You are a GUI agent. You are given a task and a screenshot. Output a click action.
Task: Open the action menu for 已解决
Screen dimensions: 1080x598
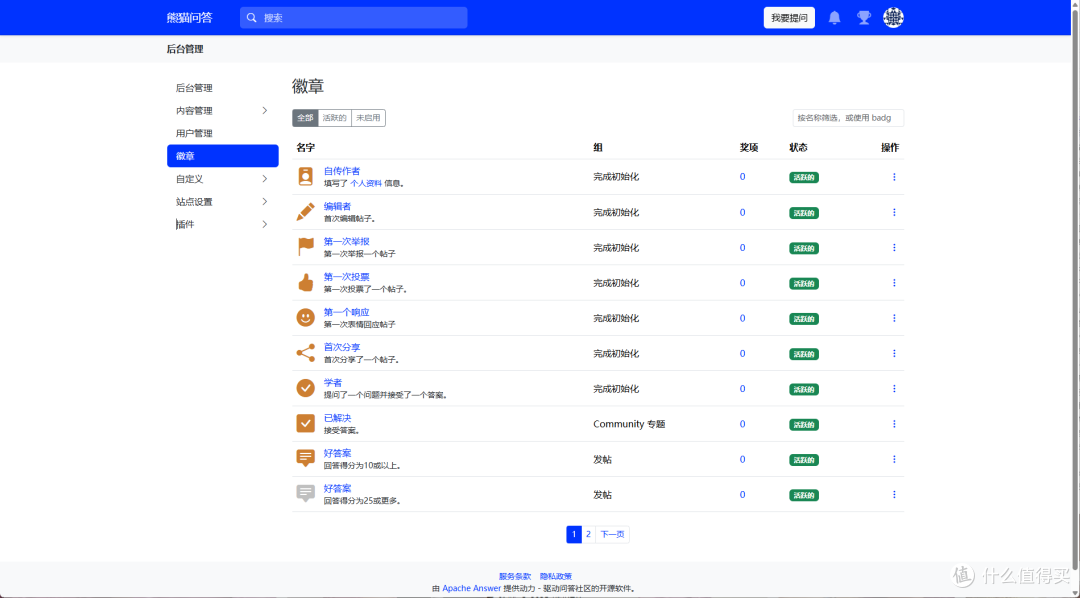pos(894,424)
